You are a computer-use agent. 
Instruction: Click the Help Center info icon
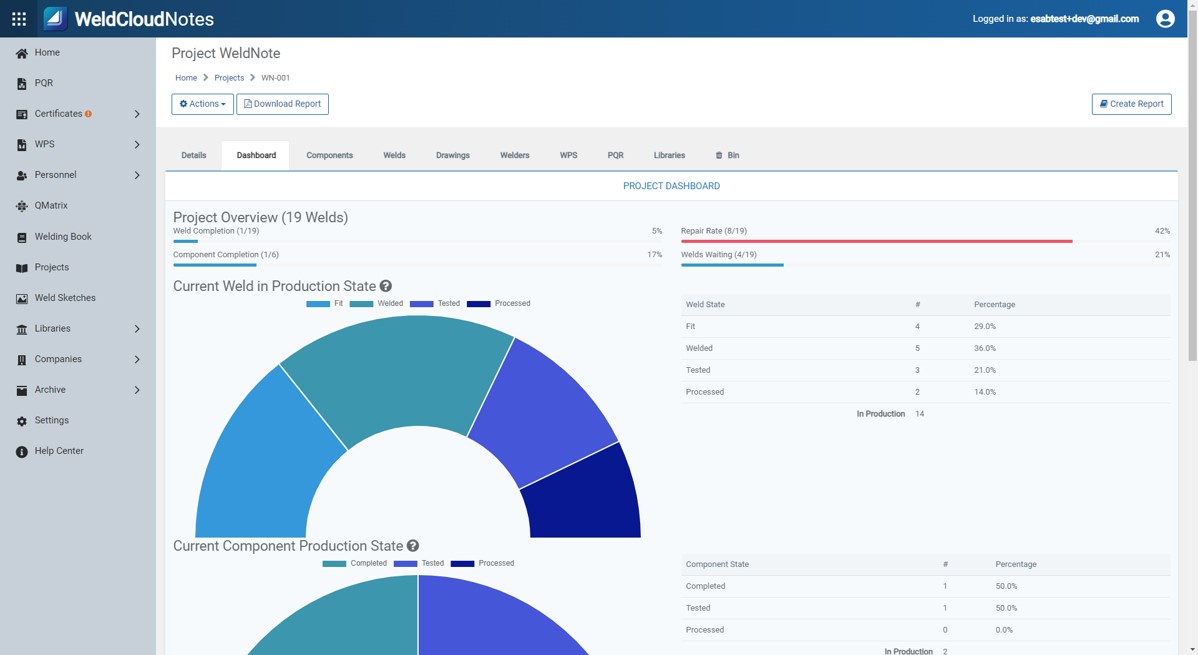[22, 452]
